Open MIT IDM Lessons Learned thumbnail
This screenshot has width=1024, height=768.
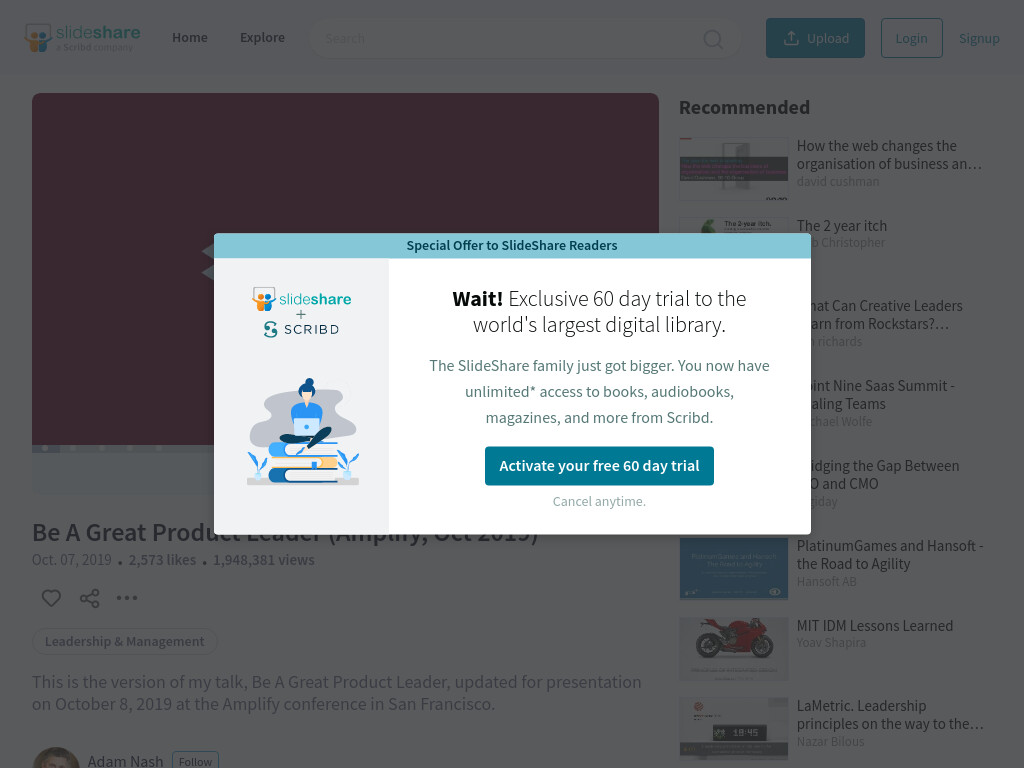click(x=733, y=648)
